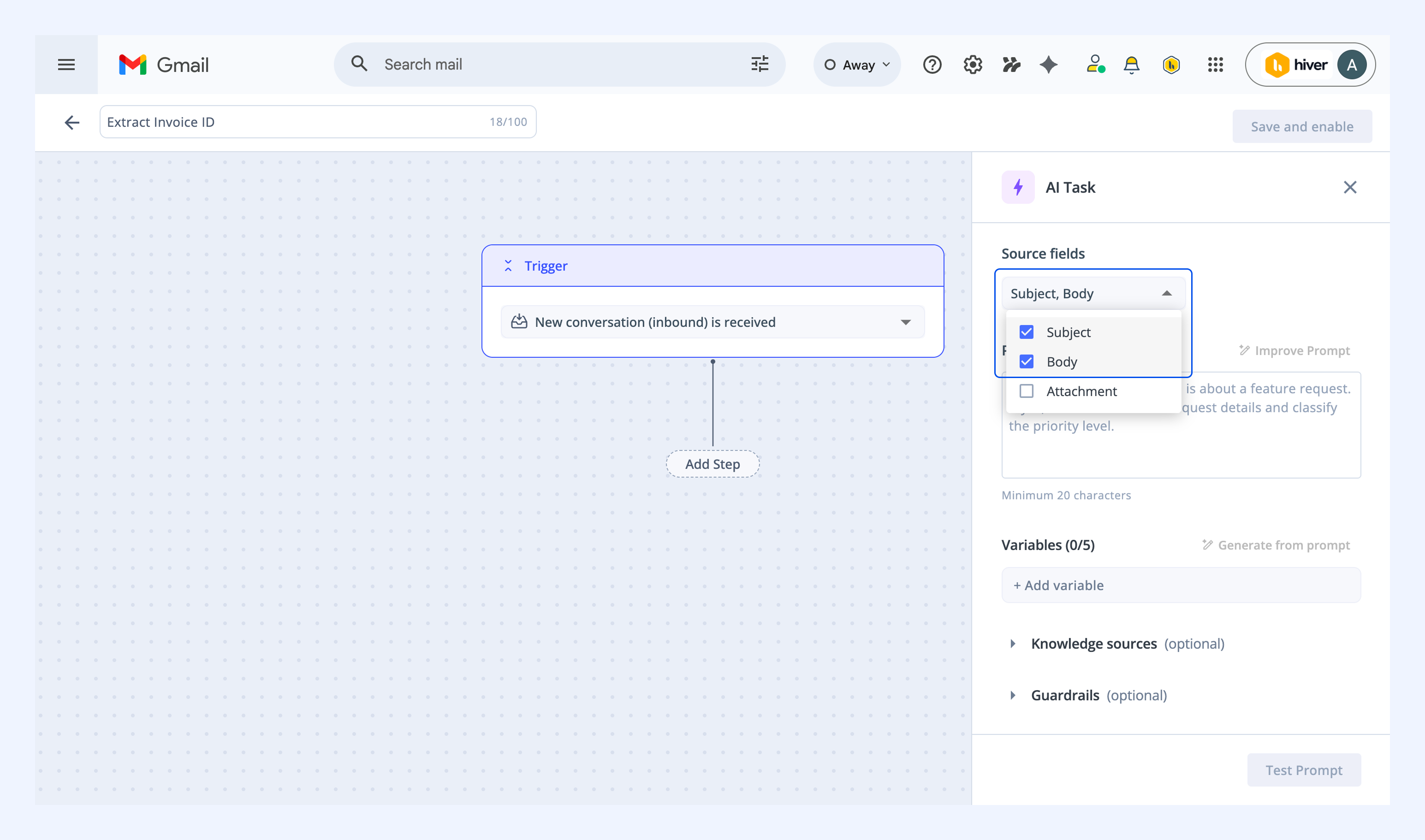This screenshot has width=1425, height=840.
Task: Open the Google apps grid icon
Action: click(x=1215, y=65)
